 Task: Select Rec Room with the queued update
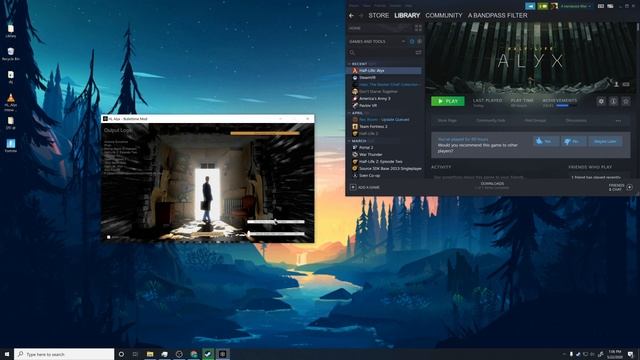coord(384,120)
